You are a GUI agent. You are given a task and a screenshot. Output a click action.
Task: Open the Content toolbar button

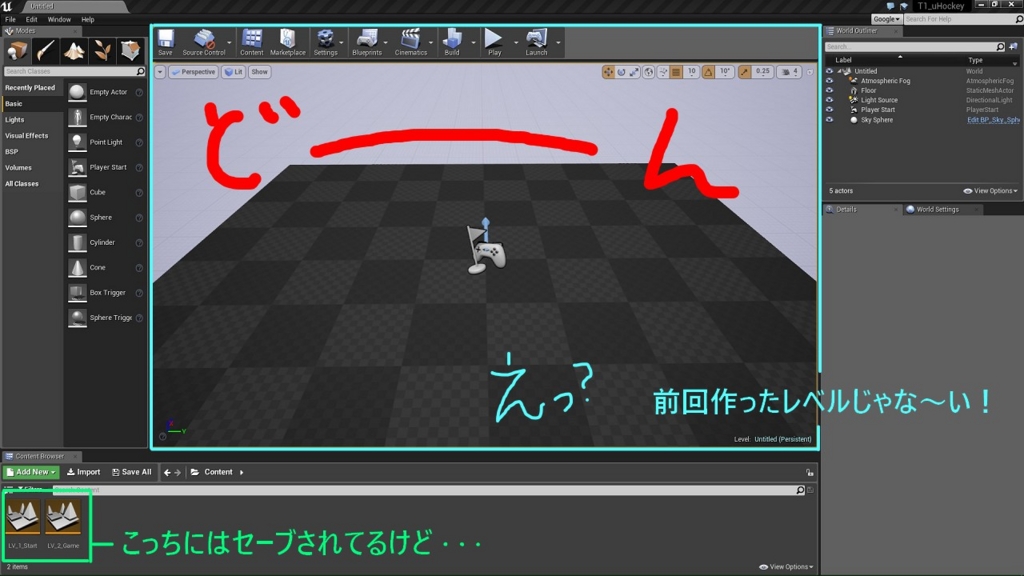coord(251,42)
